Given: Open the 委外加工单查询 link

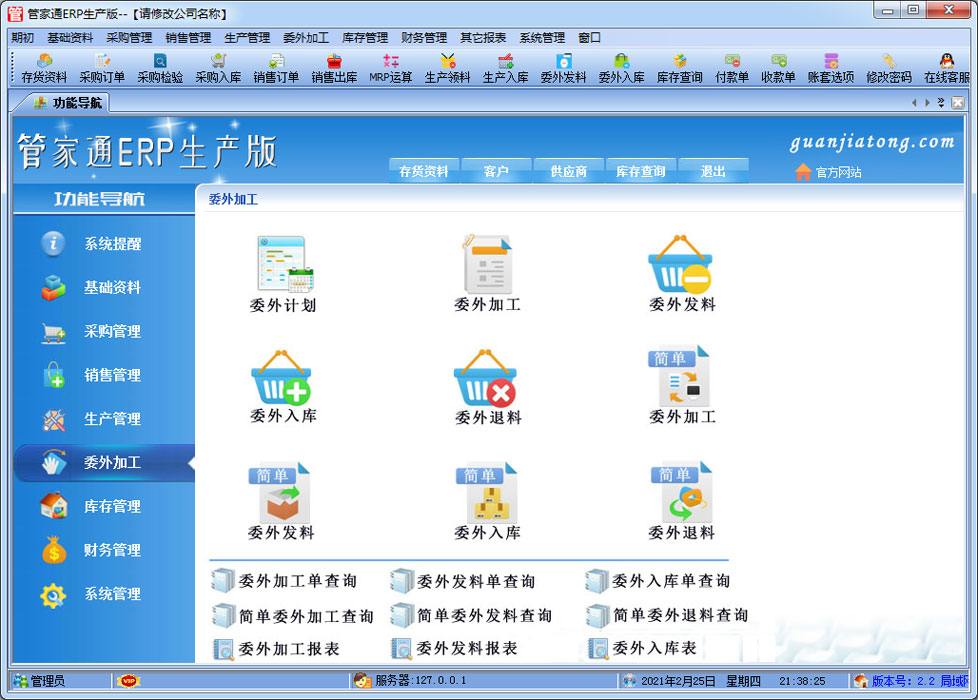Looking at the screenshot, I should [296, 581].
